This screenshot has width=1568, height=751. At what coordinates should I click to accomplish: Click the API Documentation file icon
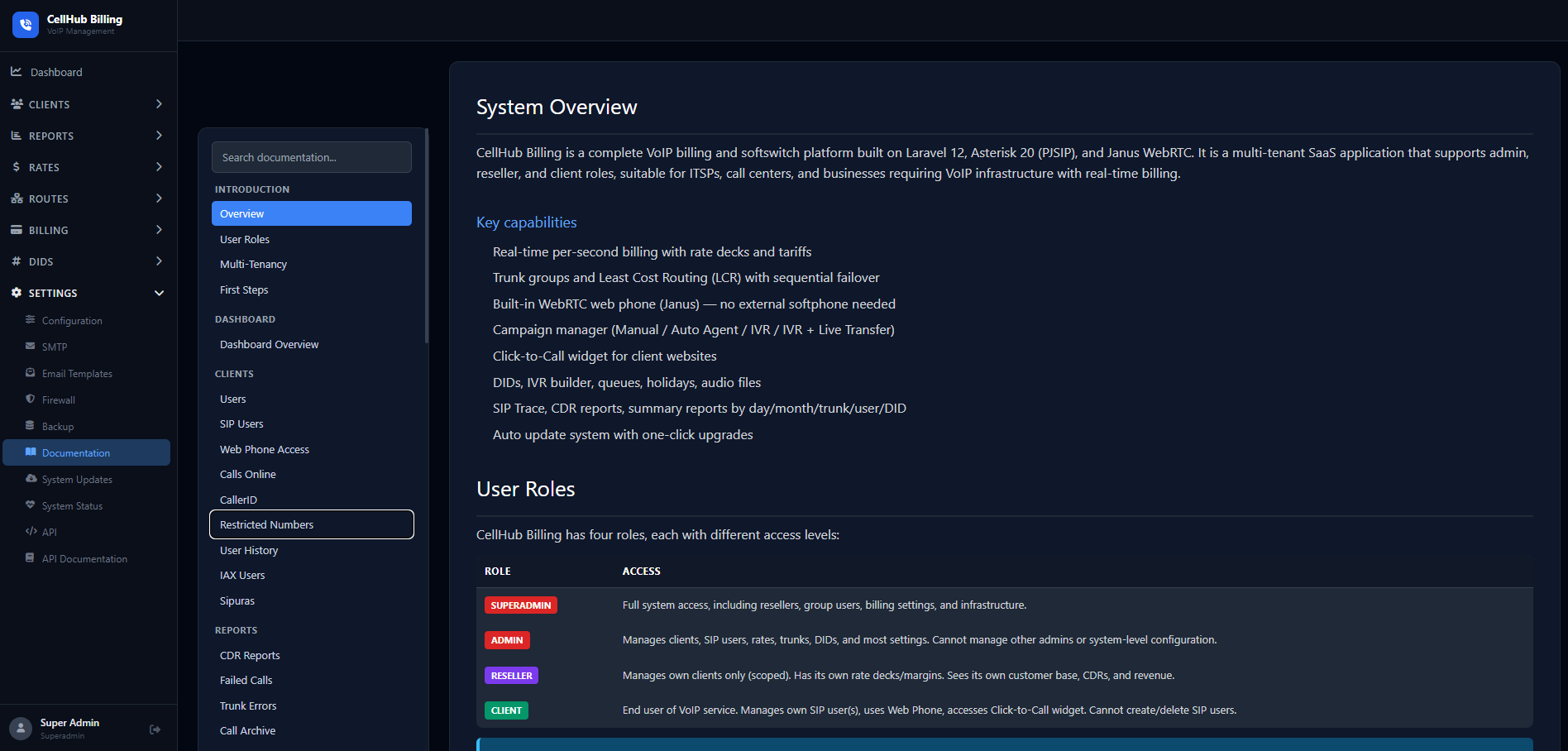(x=31, y=558)
